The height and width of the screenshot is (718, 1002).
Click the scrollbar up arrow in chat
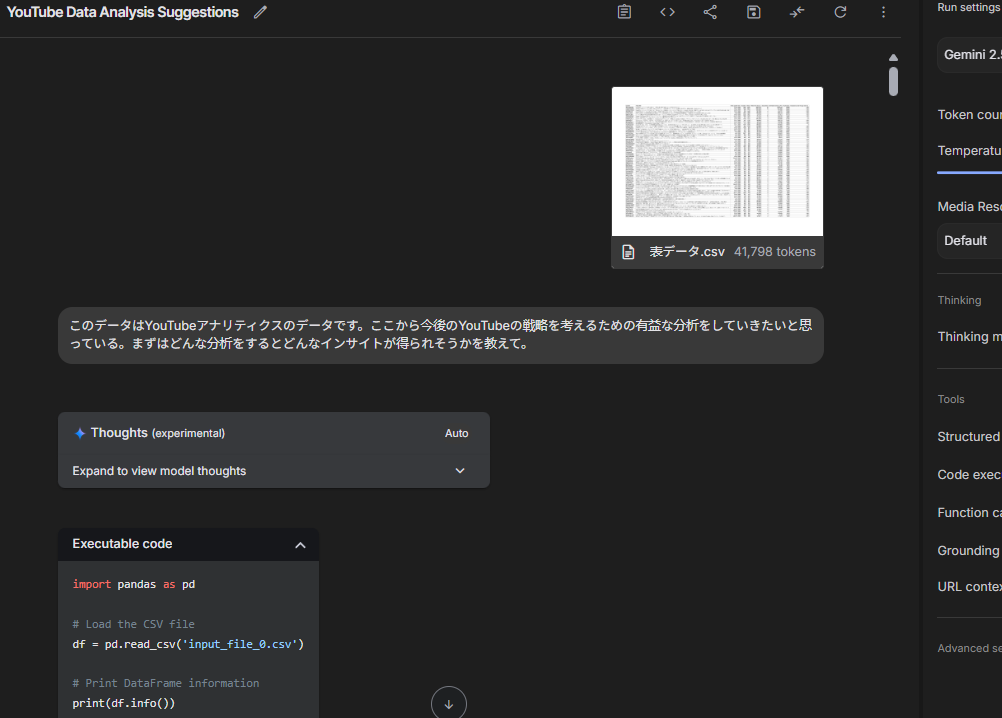click(893, 57)
